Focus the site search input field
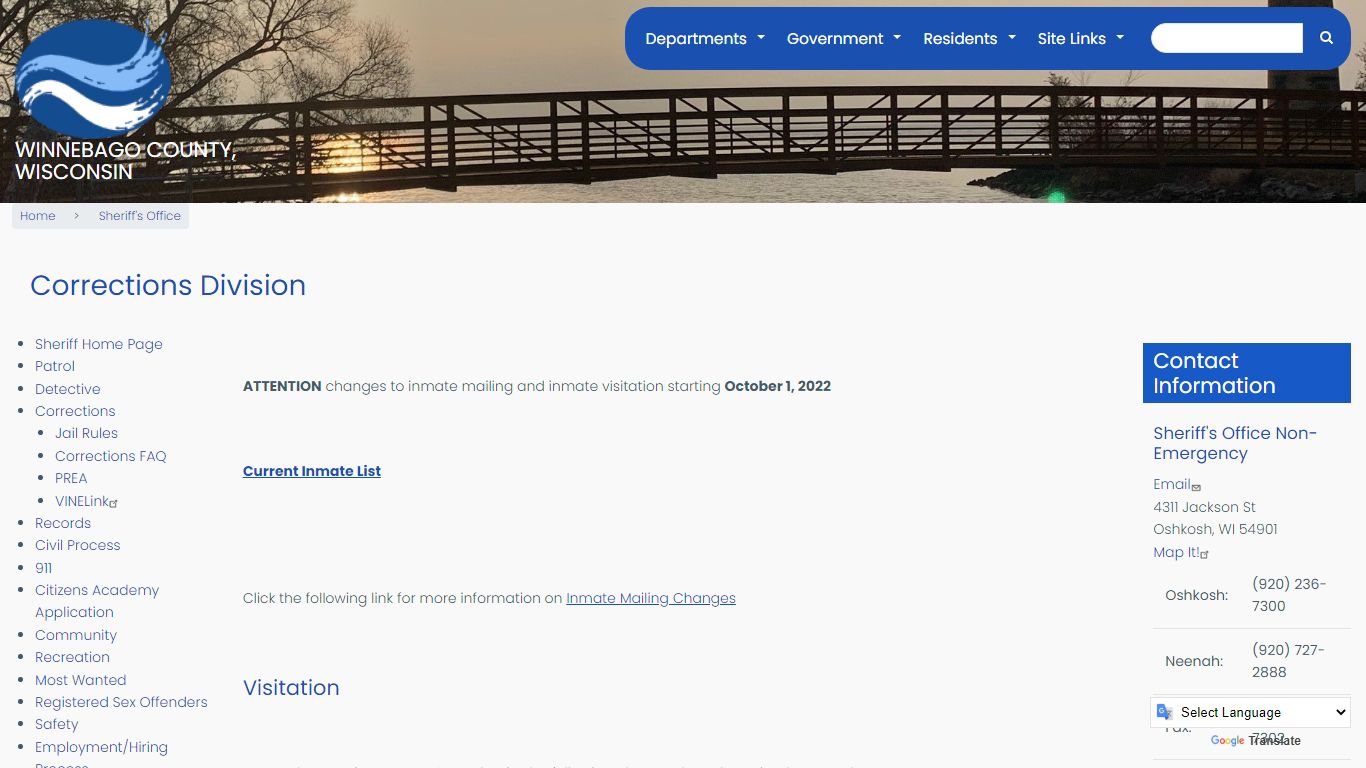This screenshot has height=768, width=1366. [1227, 38]
